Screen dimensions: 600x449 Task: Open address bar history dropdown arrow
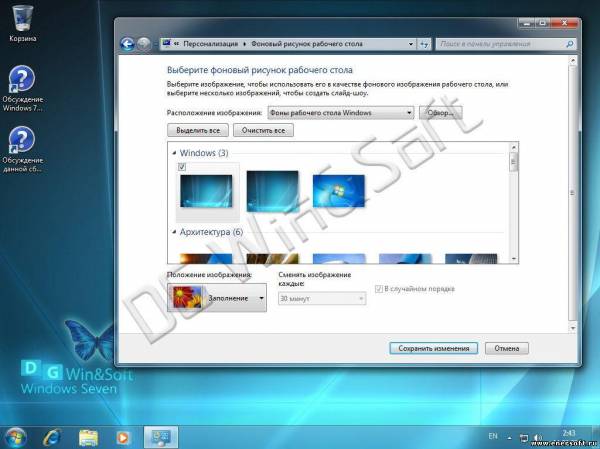(411, 44)
